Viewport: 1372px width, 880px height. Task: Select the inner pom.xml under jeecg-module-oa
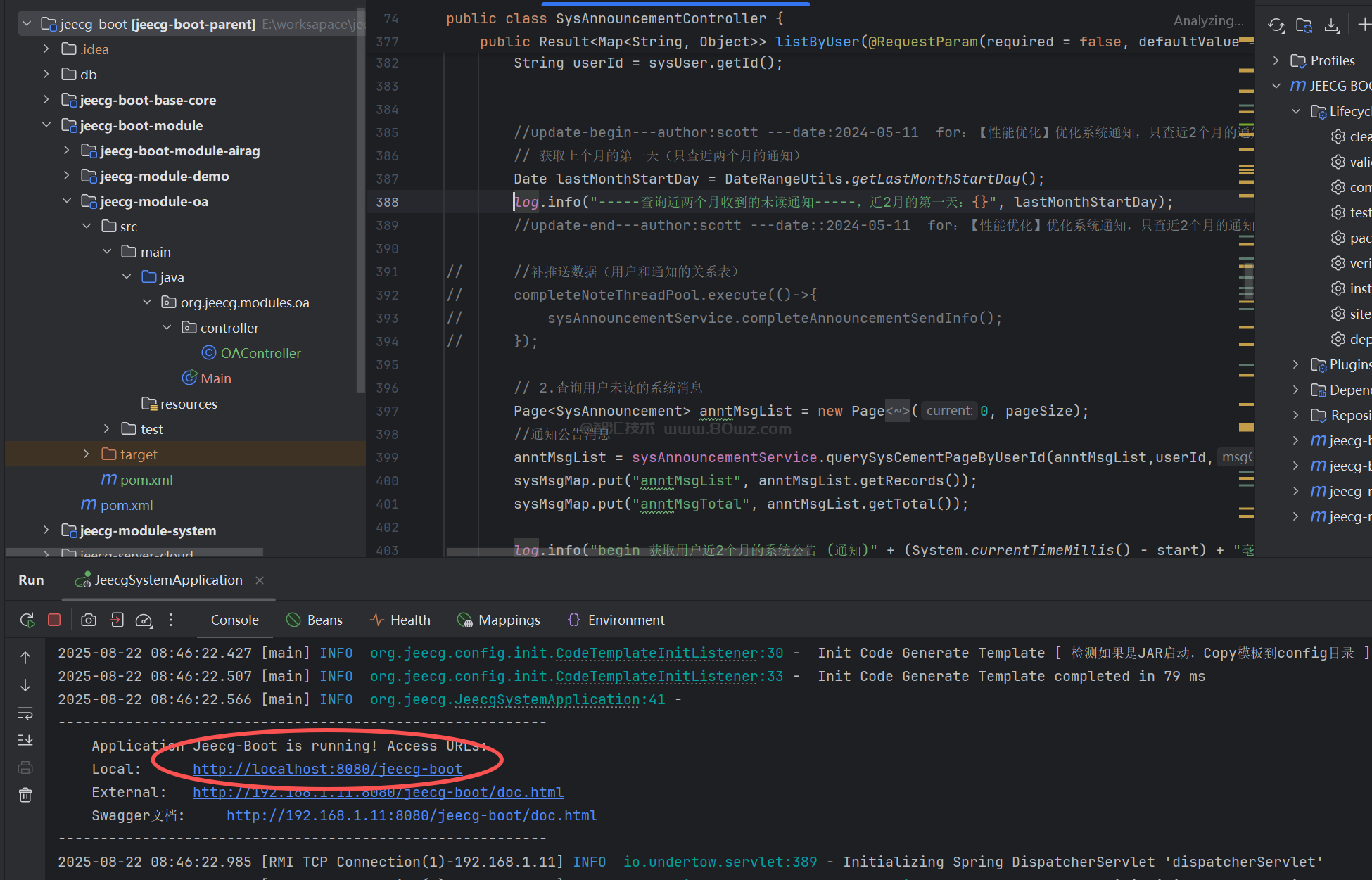(x=138, y=480)
